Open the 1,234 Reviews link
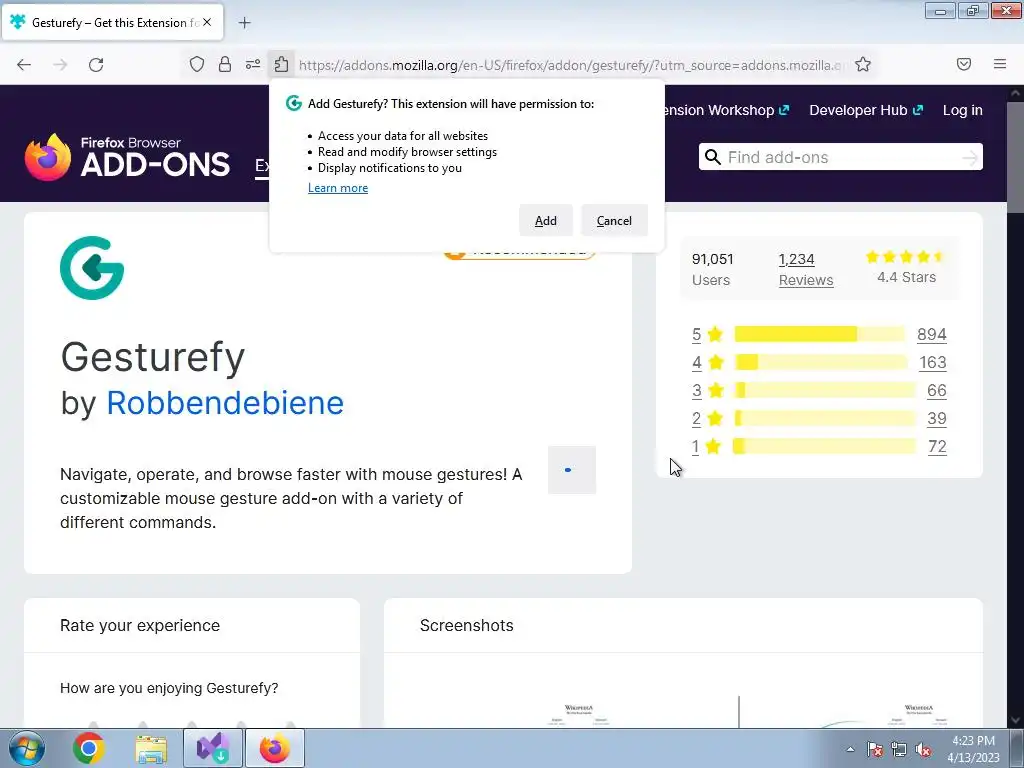 806,270
